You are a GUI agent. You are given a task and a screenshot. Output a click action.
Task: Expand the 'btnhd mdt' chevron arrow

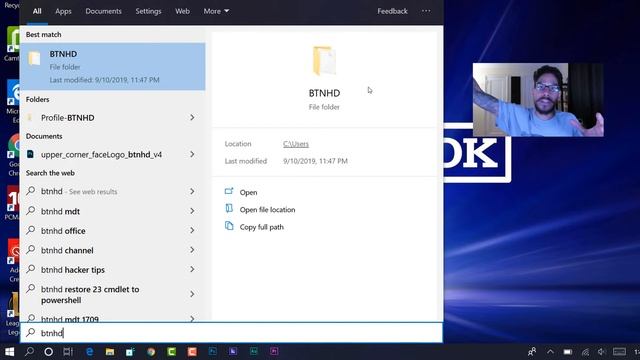coord(192,211)
